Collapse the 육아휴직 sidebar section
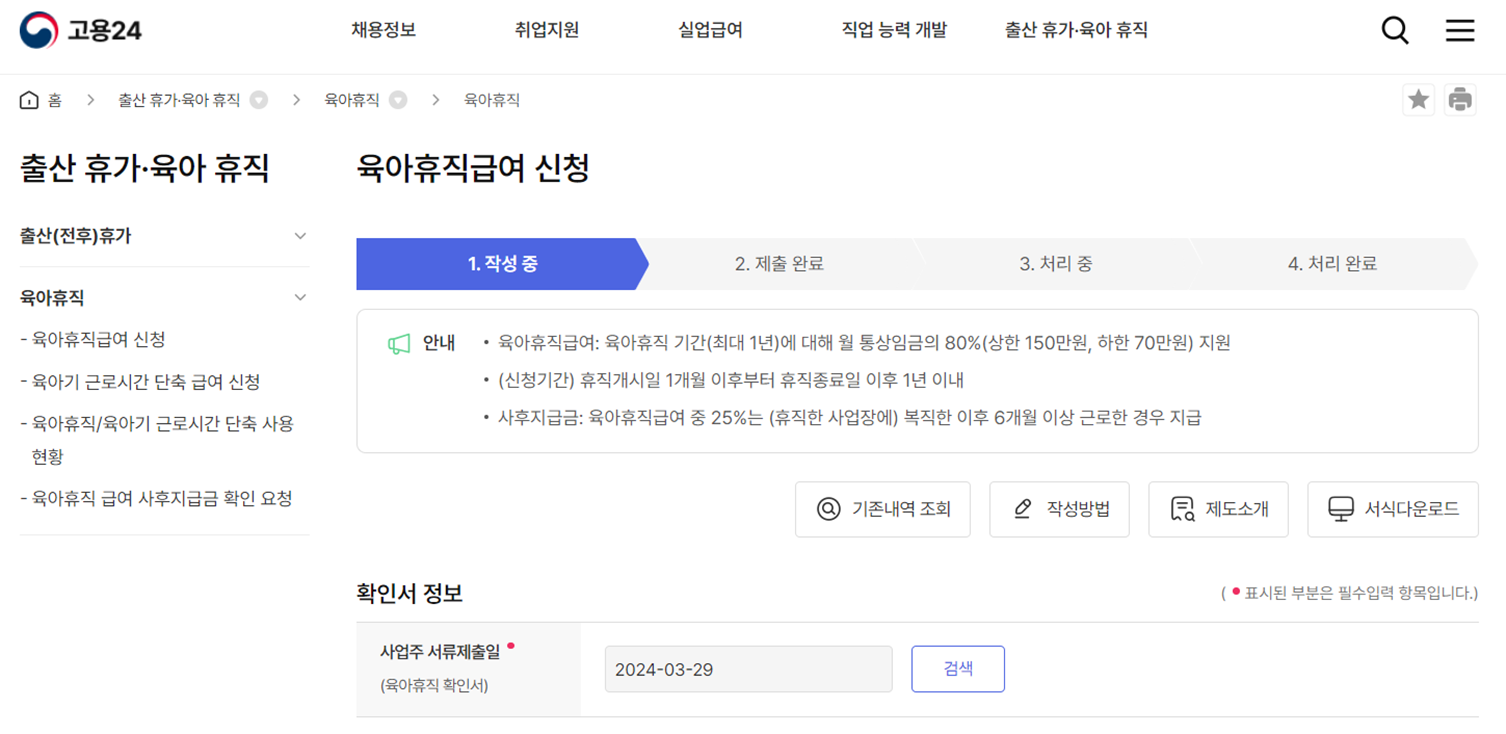The width and height of the screenshot is (1506, 734). (300, 298)
